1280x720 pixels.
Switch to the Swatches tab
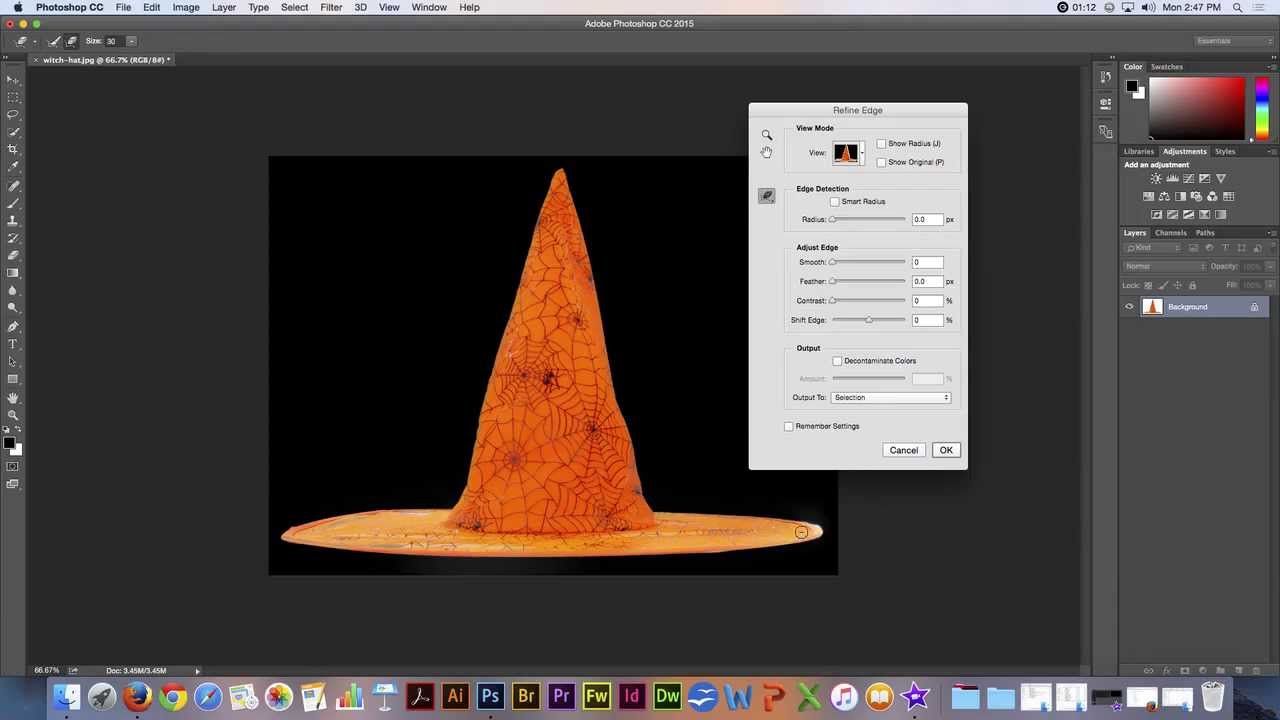[x=1166, y=67]
